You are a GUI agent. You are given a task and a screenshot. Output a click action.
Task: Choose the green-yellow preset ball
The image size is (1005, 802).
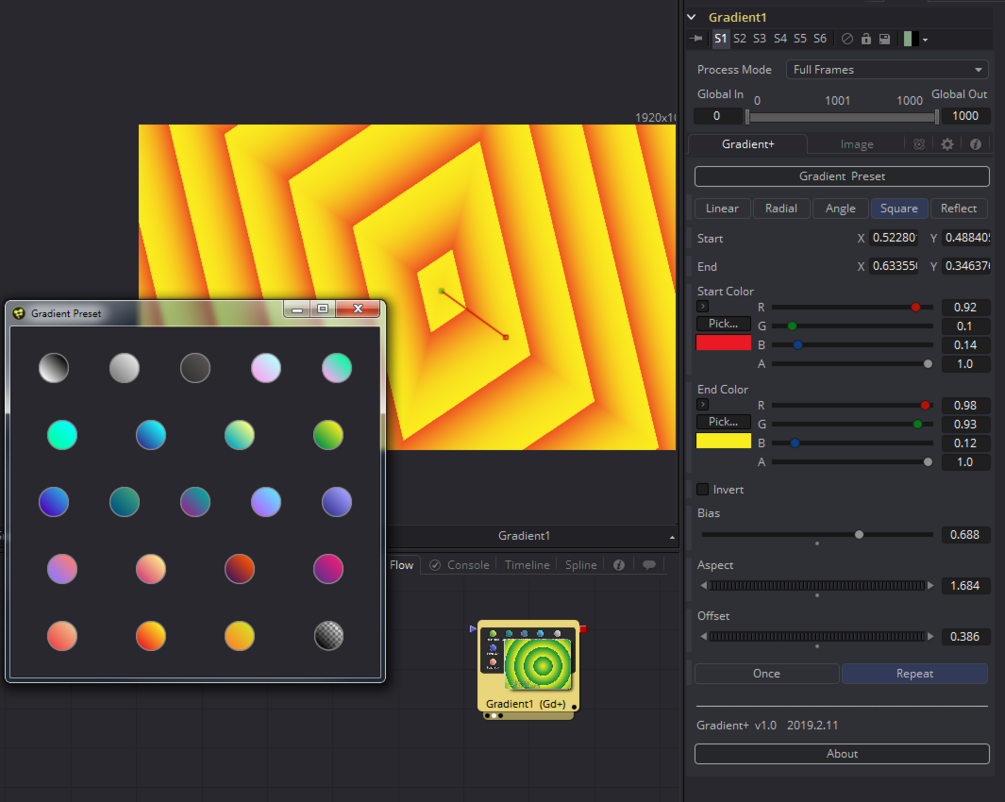(328, 435)
